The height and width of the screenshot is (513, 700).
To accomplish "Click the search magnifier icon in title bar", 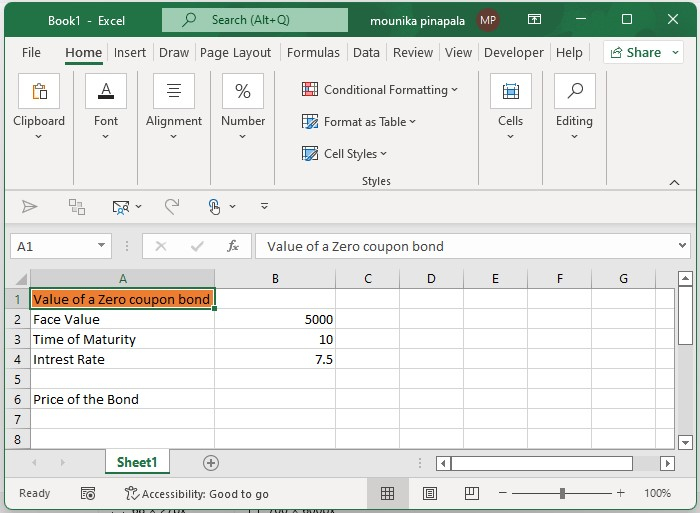I will tap(189, 19).
